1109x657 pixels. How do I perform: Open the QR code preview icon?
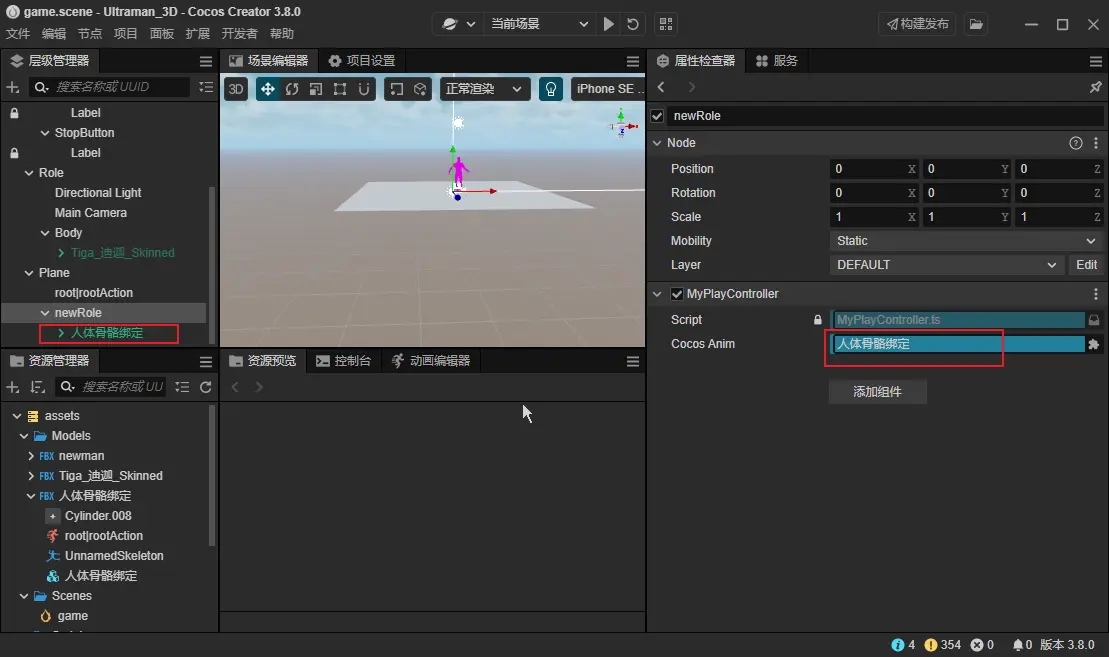pyautogui.click(x=666, y=24)
